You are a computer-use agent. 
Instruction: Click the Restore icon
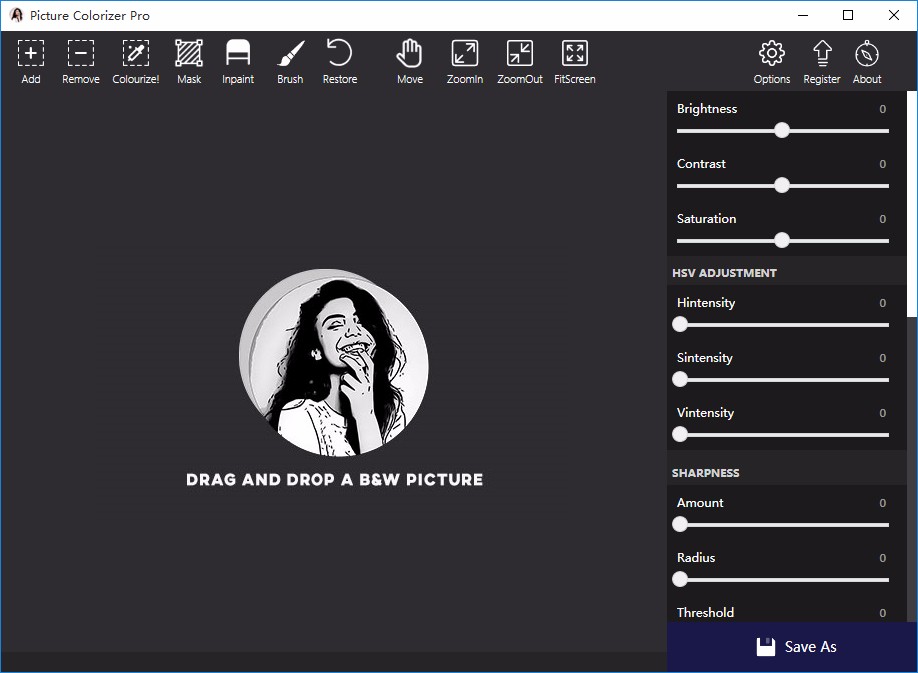(340, 54)
